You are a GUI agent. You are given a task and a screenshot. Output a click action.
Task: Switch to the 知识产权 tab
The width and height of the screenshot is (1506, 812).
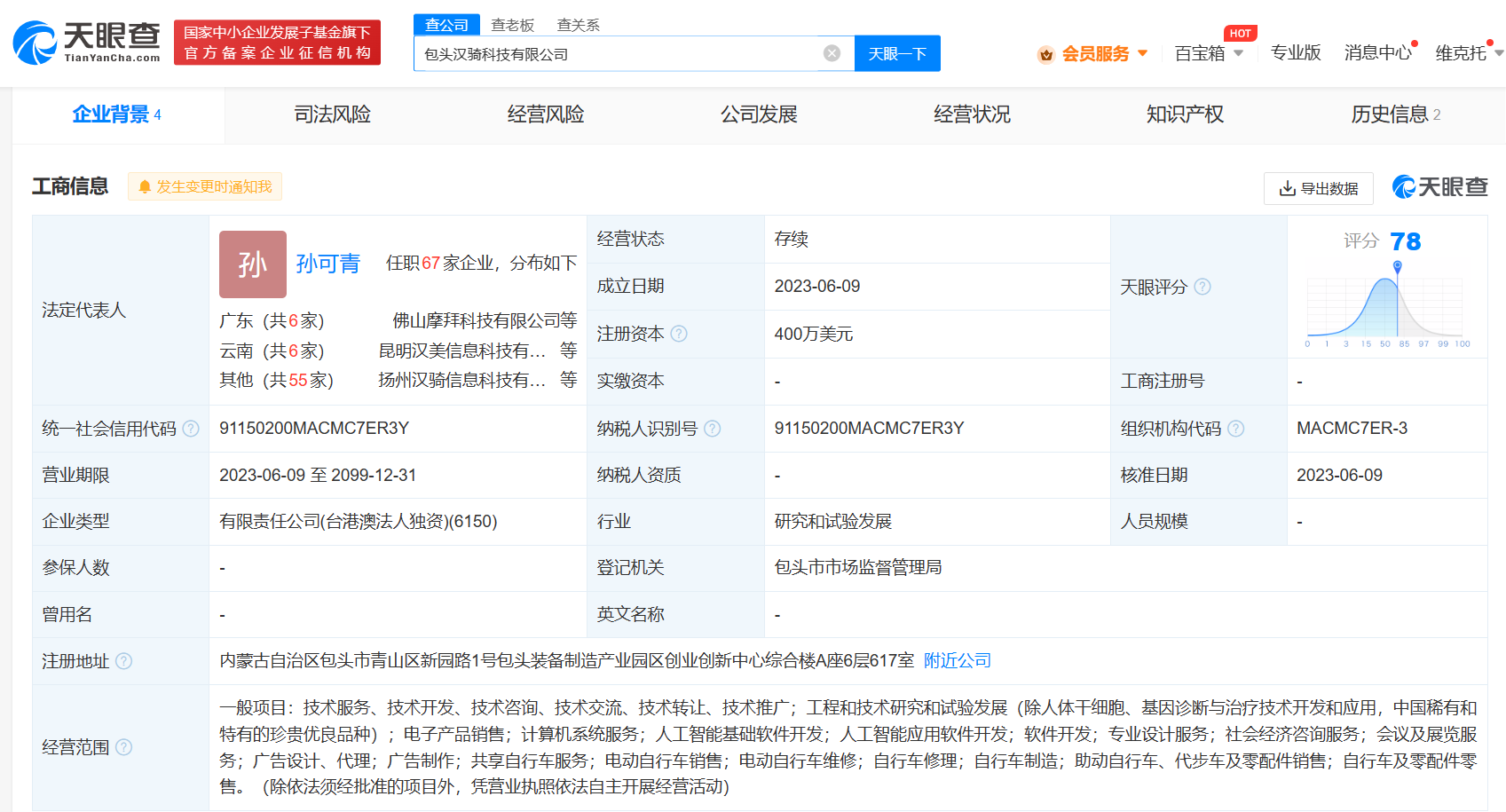(1185, 114)
